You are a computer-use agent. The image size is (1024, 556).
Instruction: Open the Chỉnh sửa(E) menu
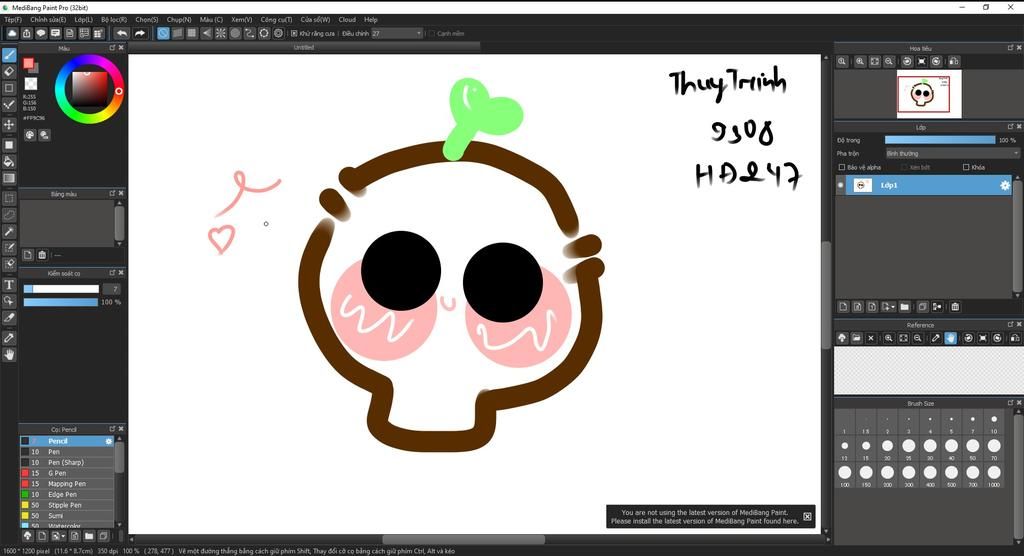coord(48,20)
